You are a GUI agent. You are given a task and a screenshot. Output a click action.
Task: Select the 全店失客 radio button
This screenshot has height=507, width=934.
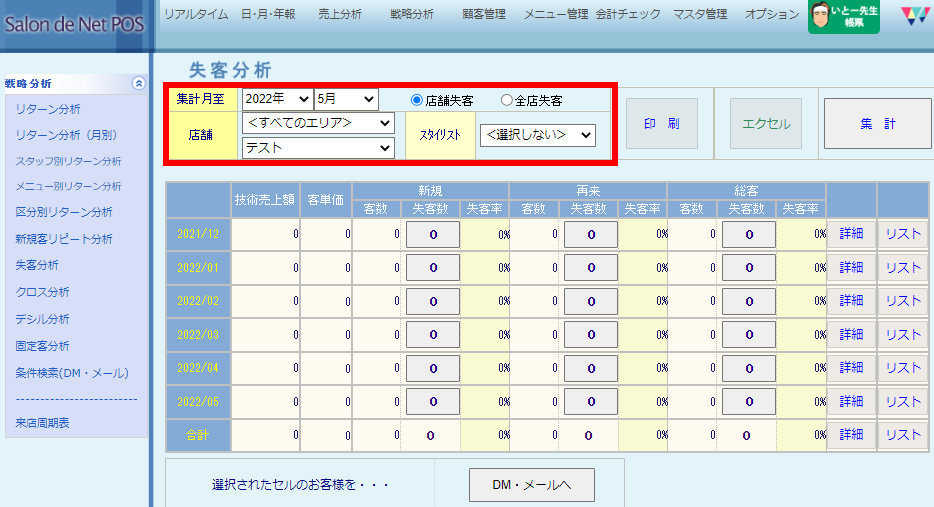(506, 100)
